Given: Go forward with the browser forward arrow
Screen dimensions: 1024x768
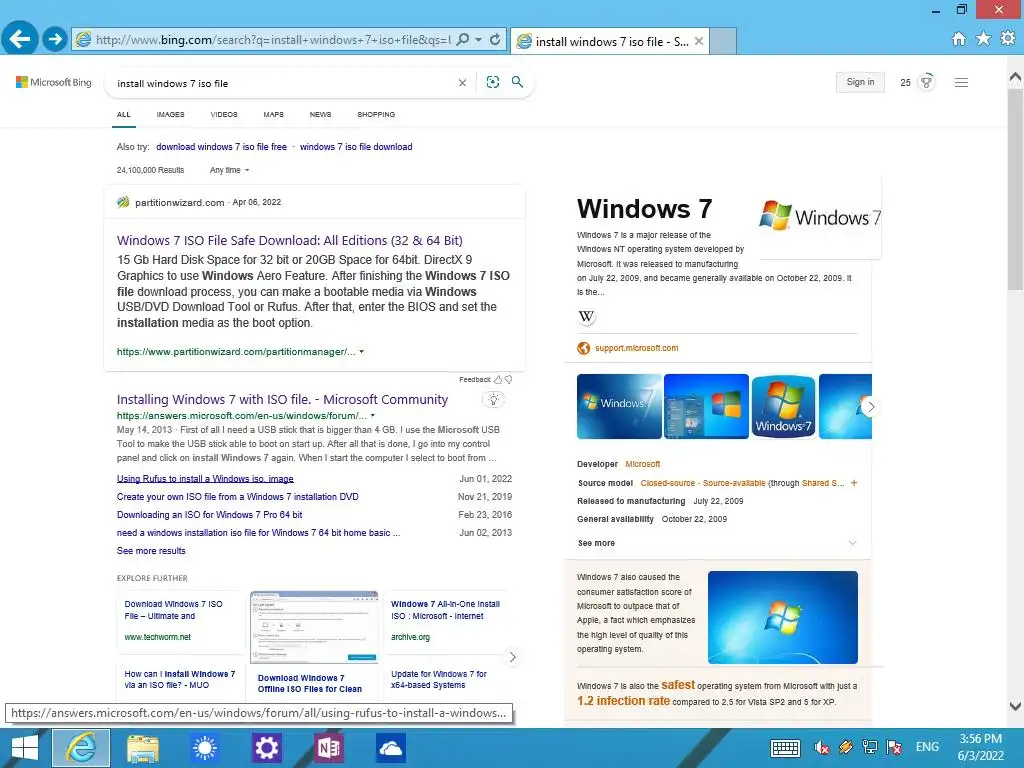Looking at the screenshot, I should (x=55, y=40).
